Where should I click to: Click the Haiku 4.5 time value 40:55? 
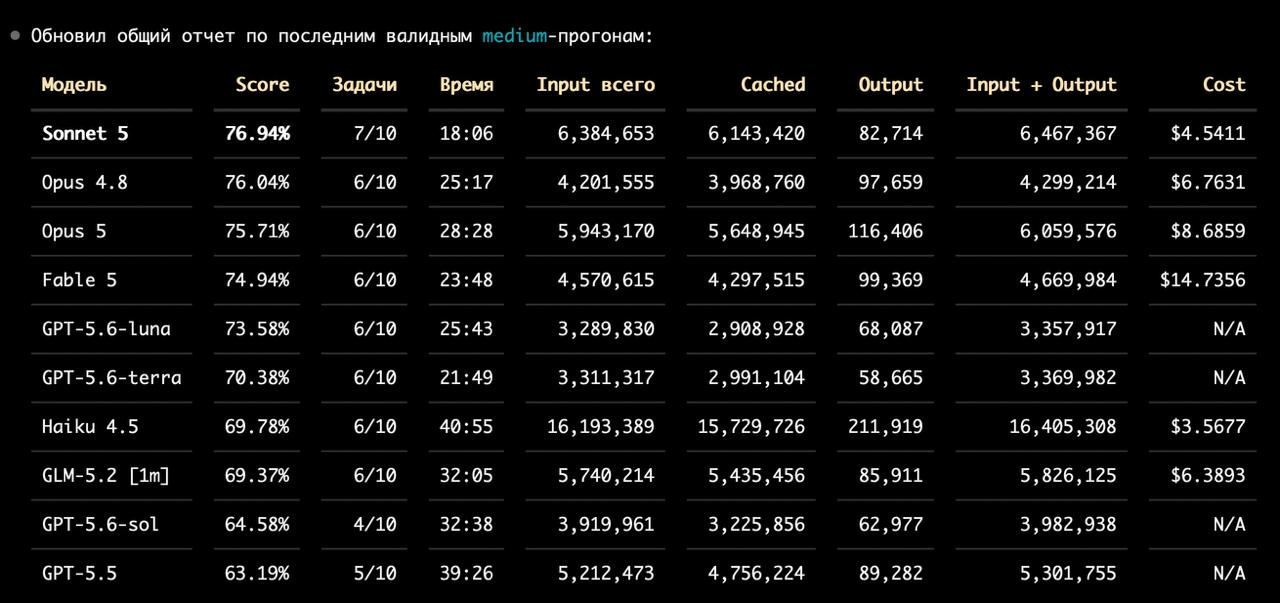pos(466,427)
